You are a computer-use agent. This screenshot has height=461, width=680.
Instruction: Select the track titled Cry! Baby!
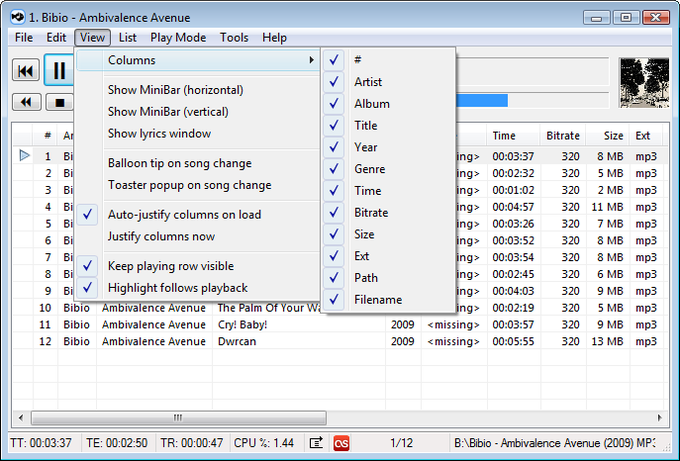pos(242,324)
